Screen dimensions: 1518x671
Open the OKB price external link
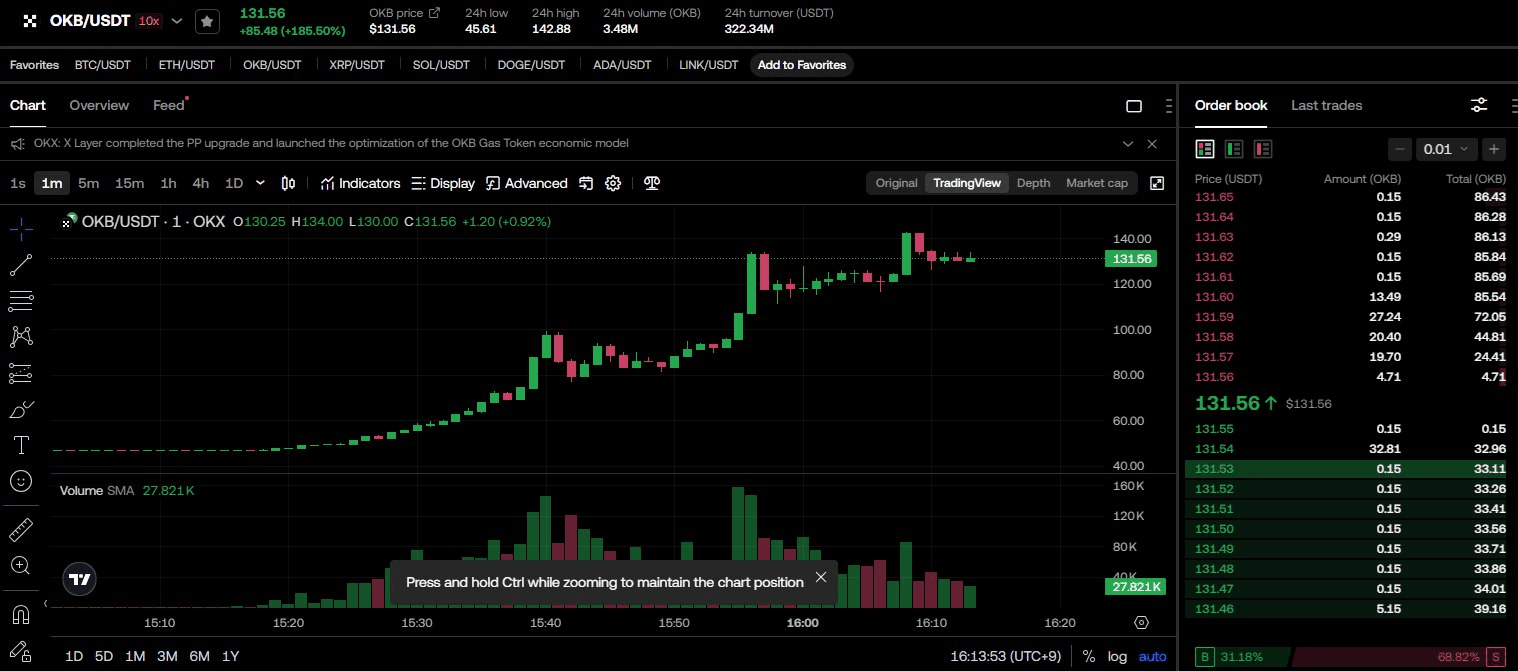pos(434,13)
